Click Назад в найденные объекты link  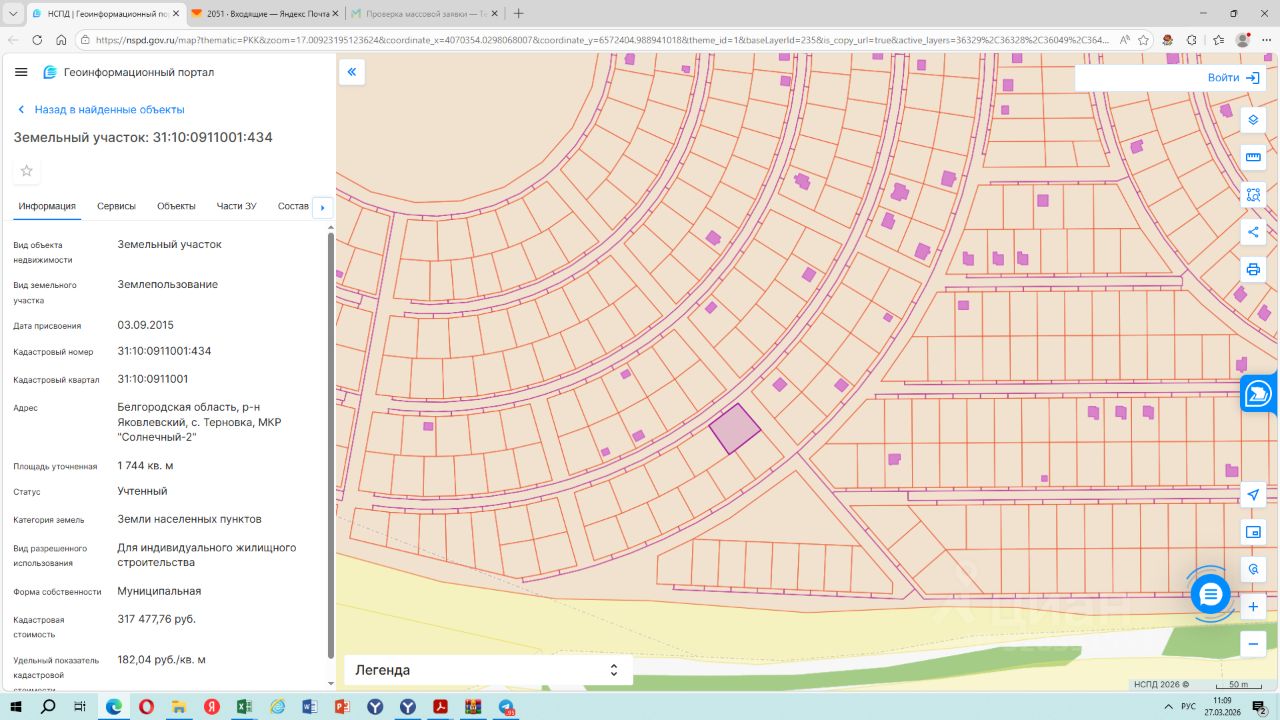click(109, 110)
